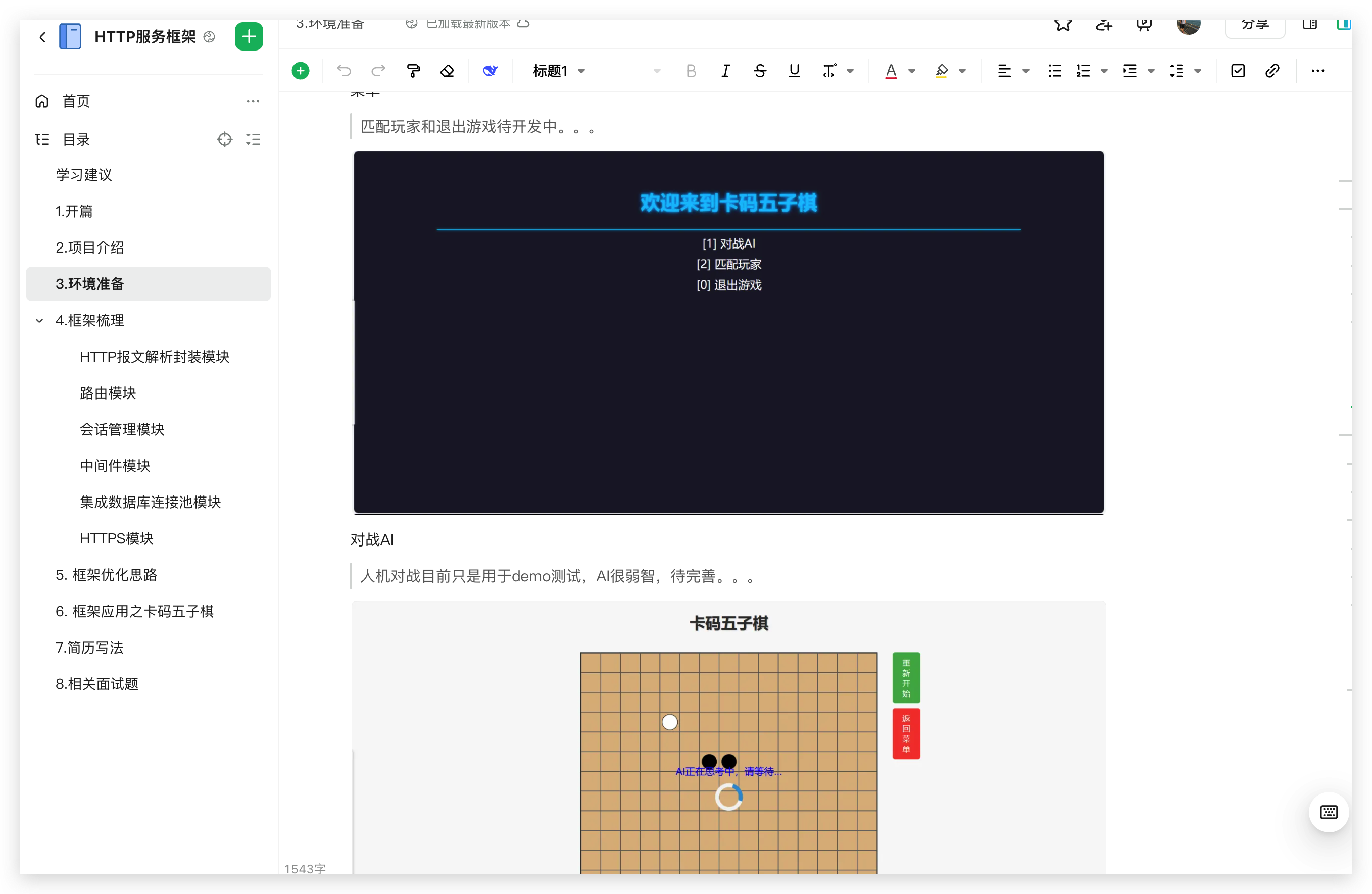Collapse all directory items icon
The width and height of the screenshot is (1372, 894).
click(253, 139)
